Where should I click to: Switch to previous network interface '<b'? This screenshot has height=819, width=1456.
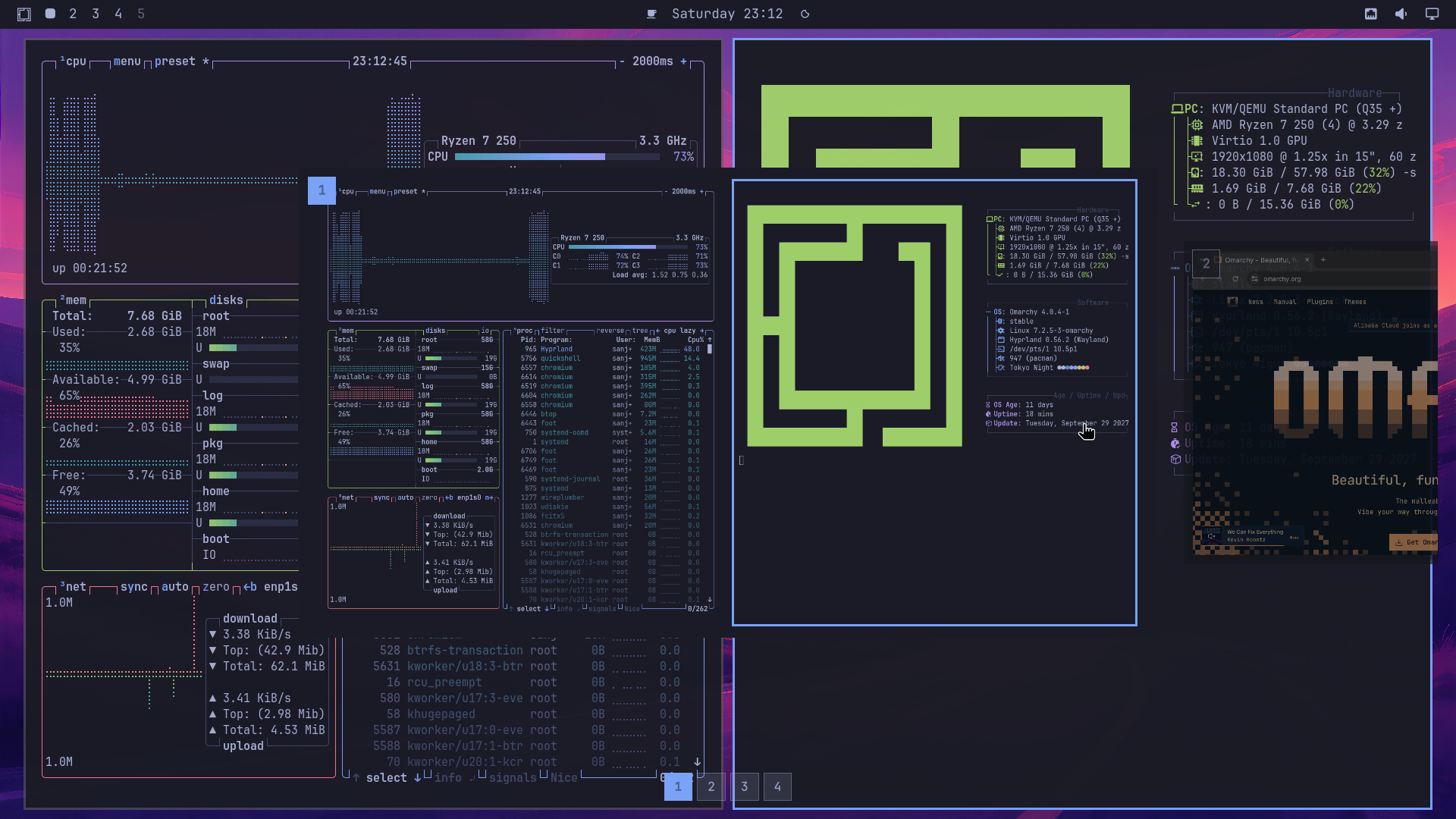tap(250, 587)
